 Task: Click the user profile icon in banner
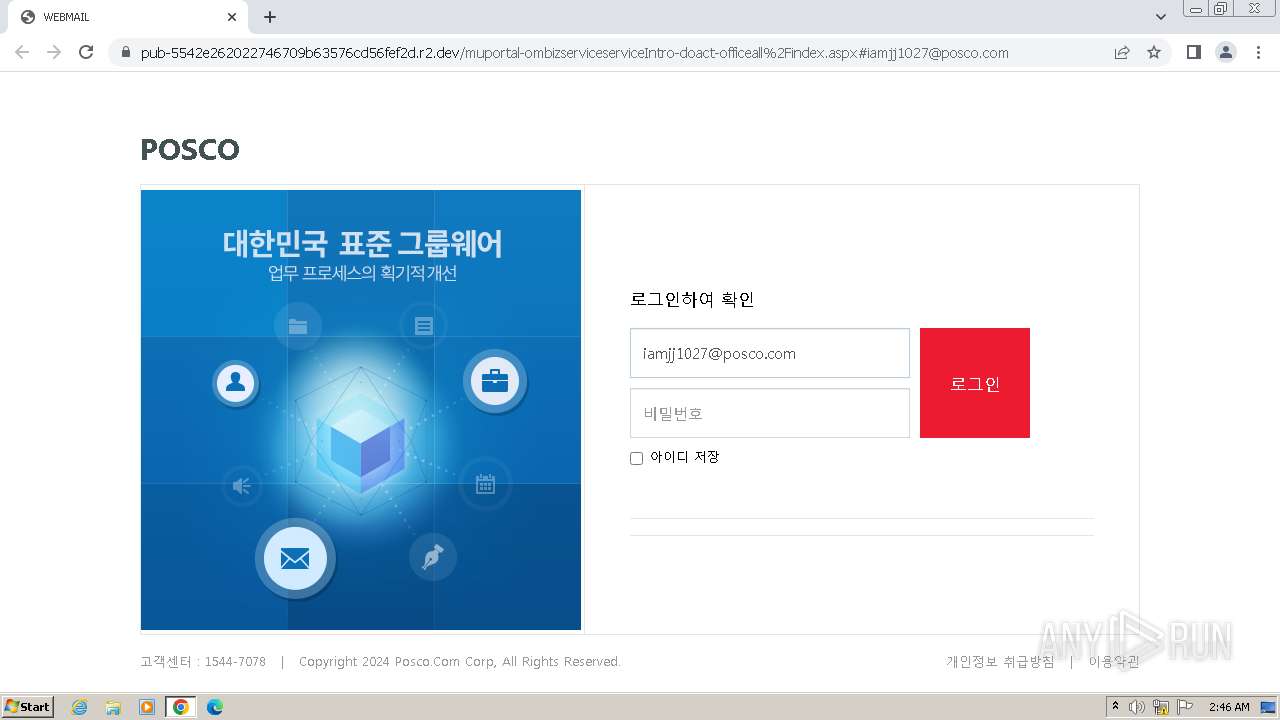(236, 383)
